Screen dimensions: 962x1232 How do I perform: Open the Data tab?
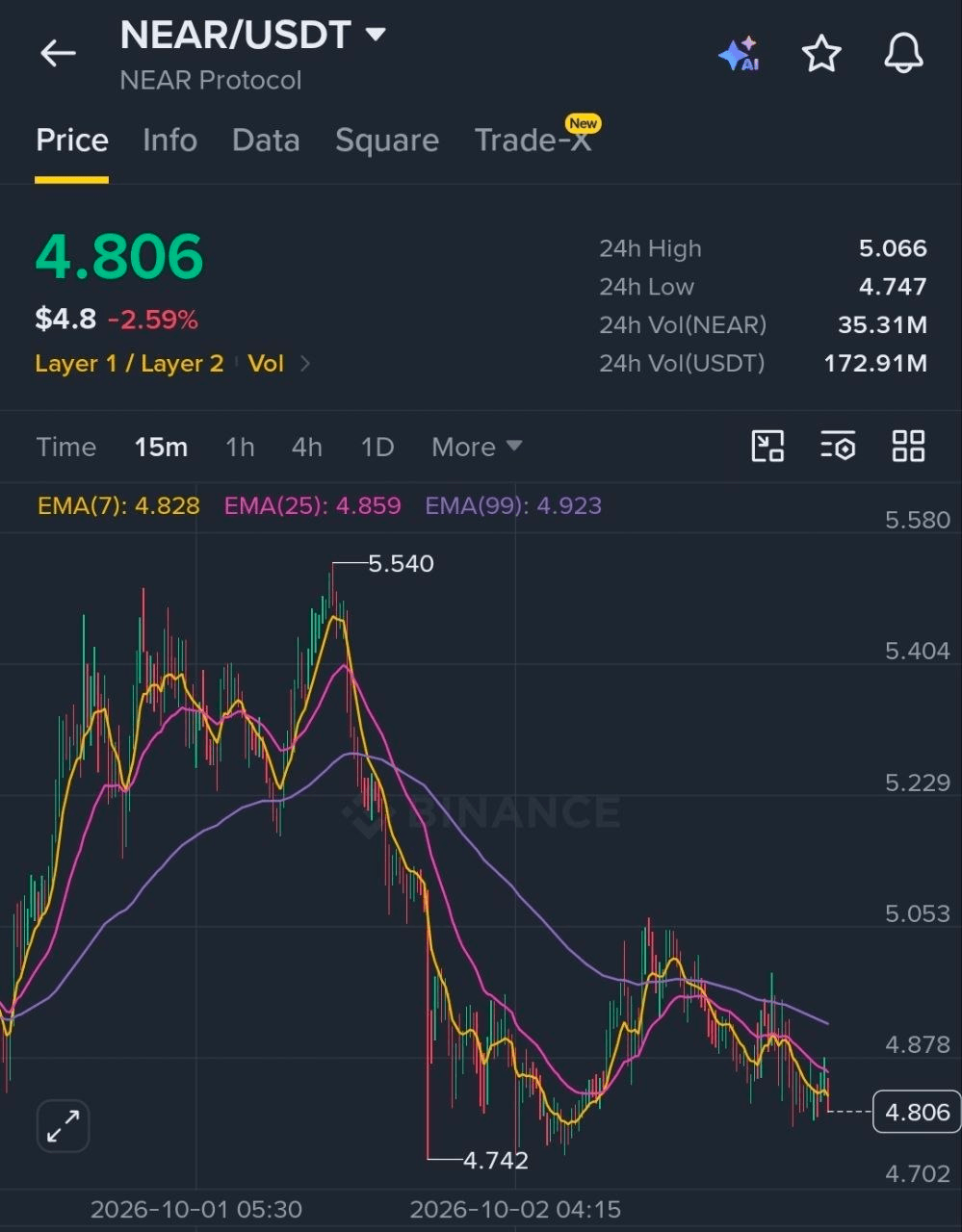tap(266, 141)
